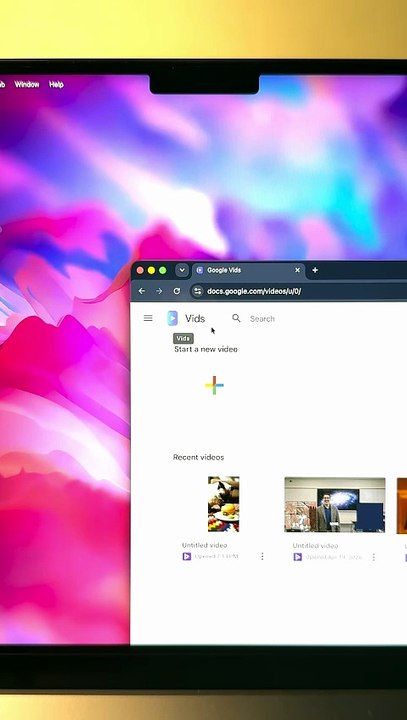Open more options for the presenter video

[x=373, y=557]
